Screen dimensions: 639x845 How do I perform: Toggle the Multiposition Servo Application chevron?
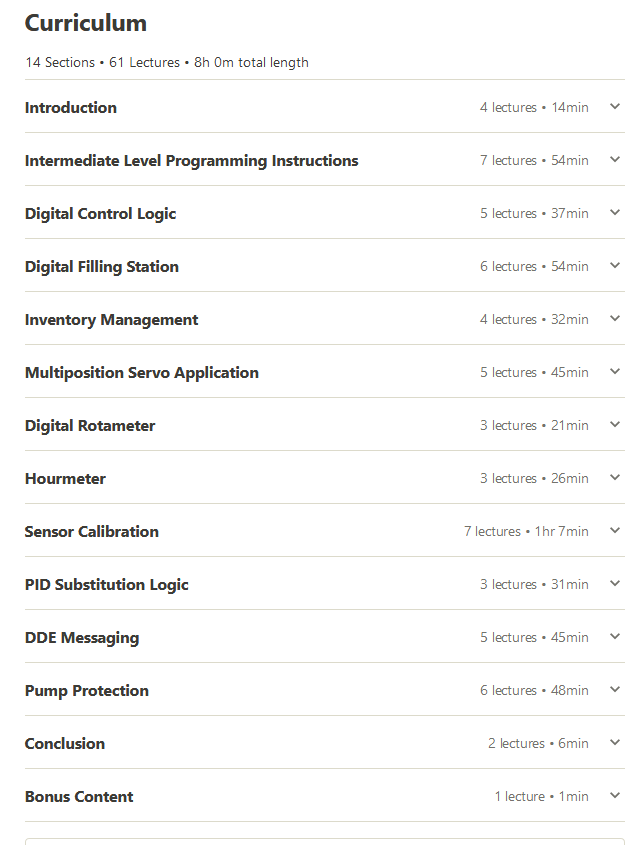(x=615, y=372)
